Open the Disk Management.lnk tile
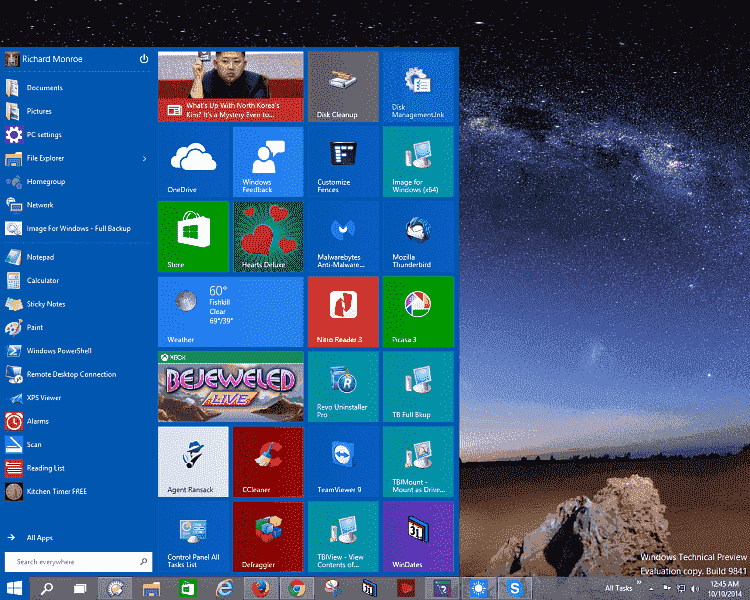 click(x=418, y=87)
